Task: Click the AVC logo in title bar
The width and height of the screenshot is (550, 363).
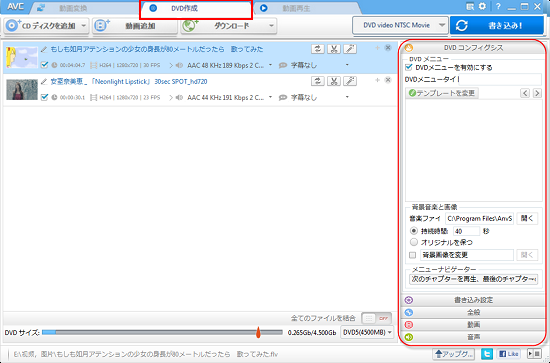Action: 15,7
